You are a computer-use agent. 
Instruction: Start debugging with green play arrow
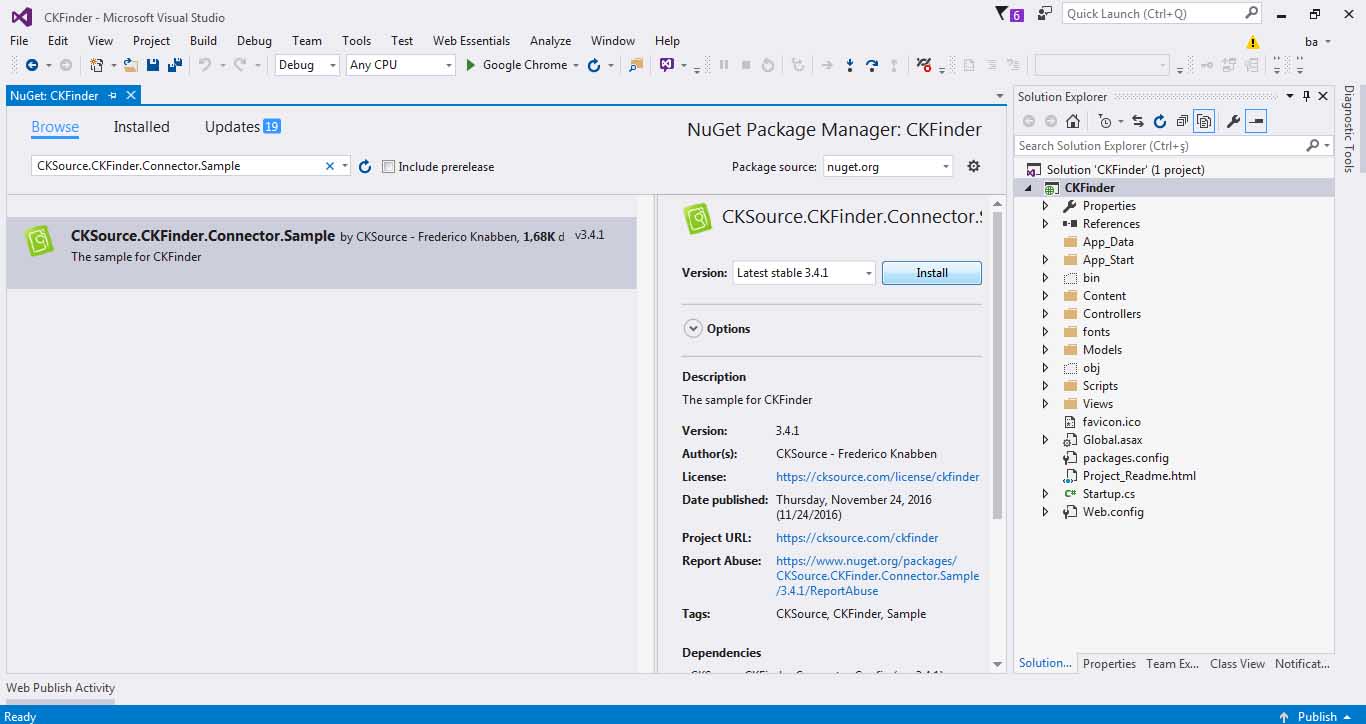(471, 65)
